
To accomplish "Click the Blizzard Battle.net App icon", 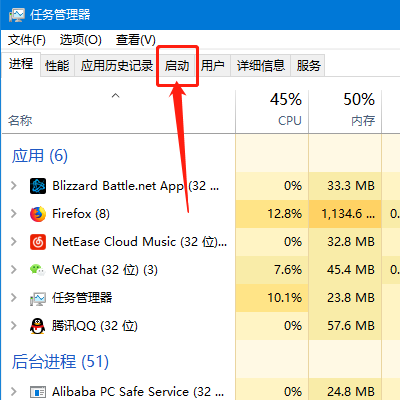I will (x=38, y=186).
